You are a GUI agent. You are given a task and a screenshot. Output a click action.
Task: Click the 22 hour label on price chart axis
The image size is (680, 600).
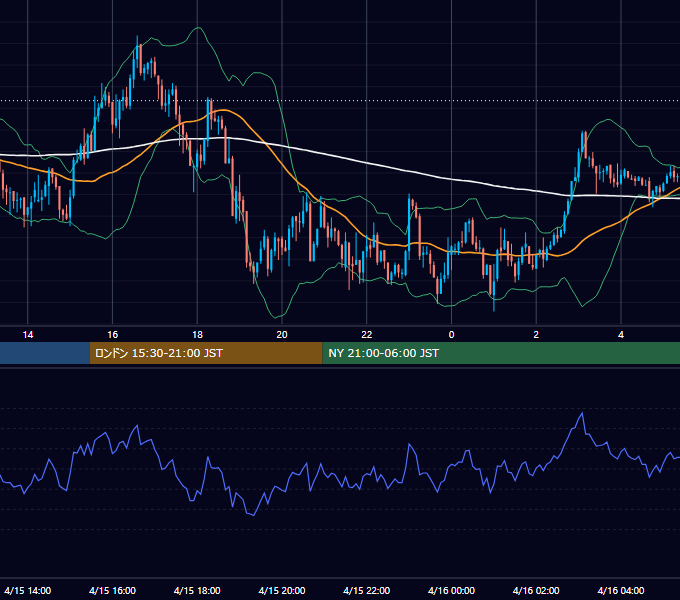click(x=367, y=335)
